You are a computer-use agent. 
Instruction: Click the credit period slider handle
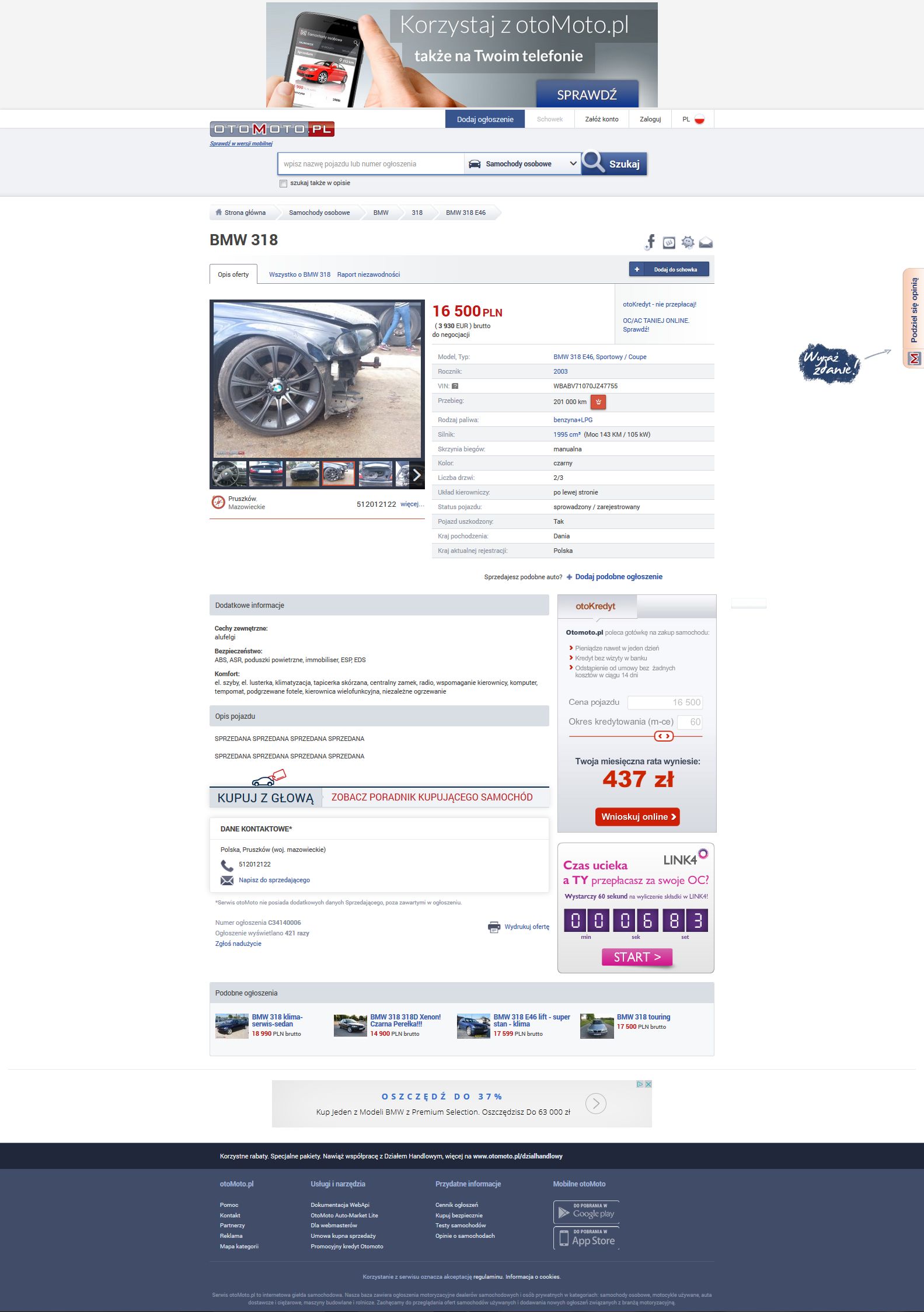tap(664, 736)
